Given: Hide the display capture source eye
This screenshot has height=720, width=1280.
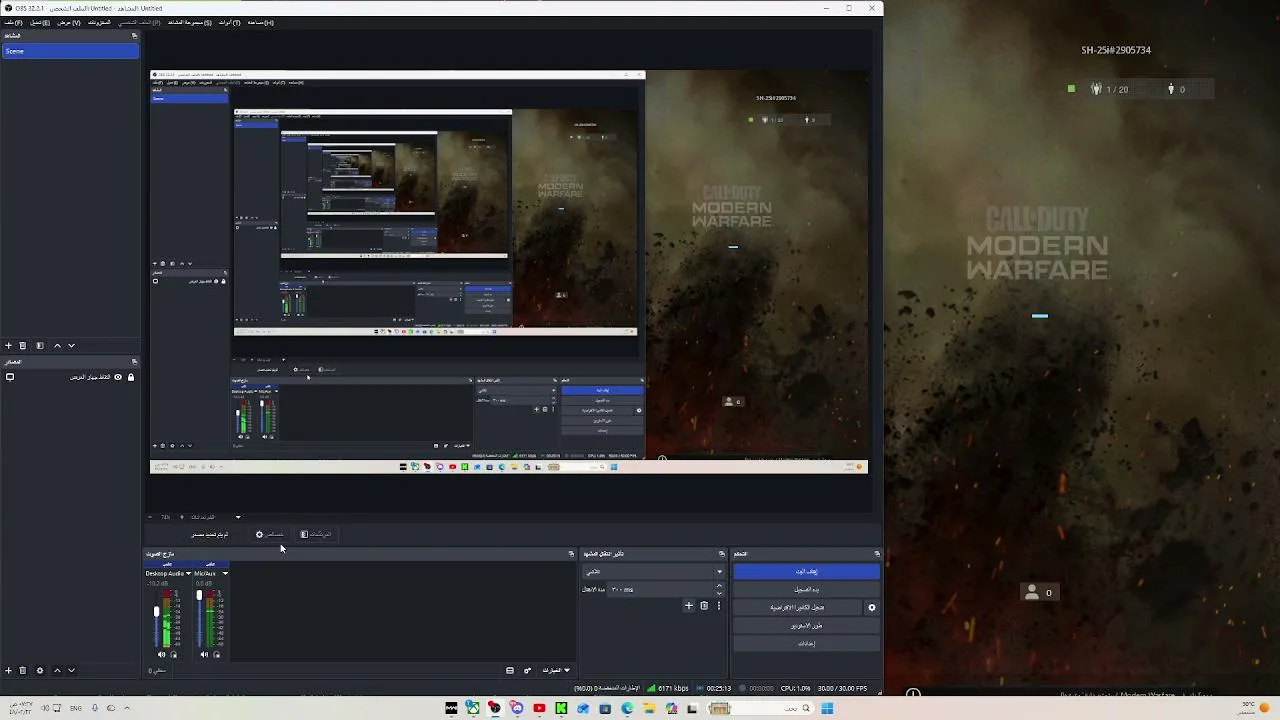Looking at the screenshot, I should [118, 377].
